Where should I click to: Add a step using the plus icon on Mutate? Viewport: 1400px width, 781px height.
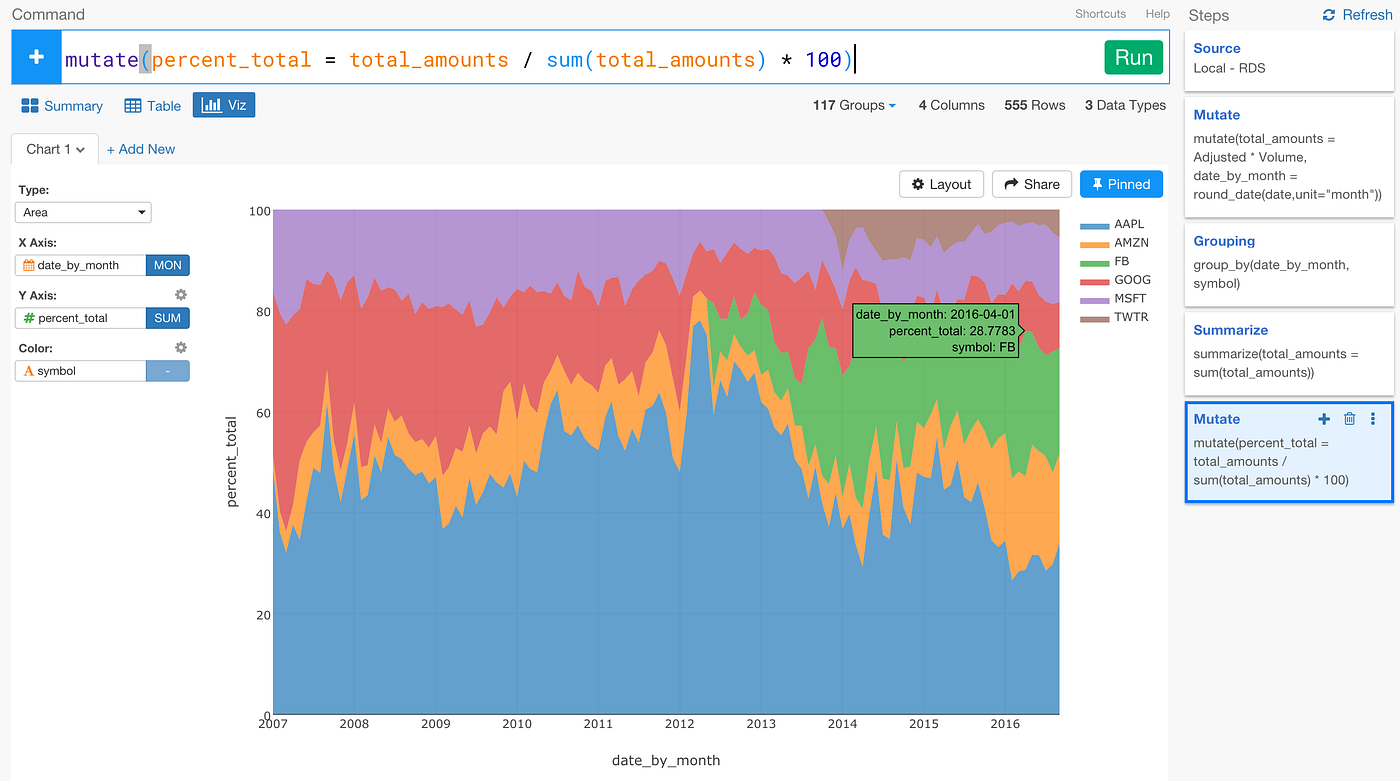[x=1323, y=418]
